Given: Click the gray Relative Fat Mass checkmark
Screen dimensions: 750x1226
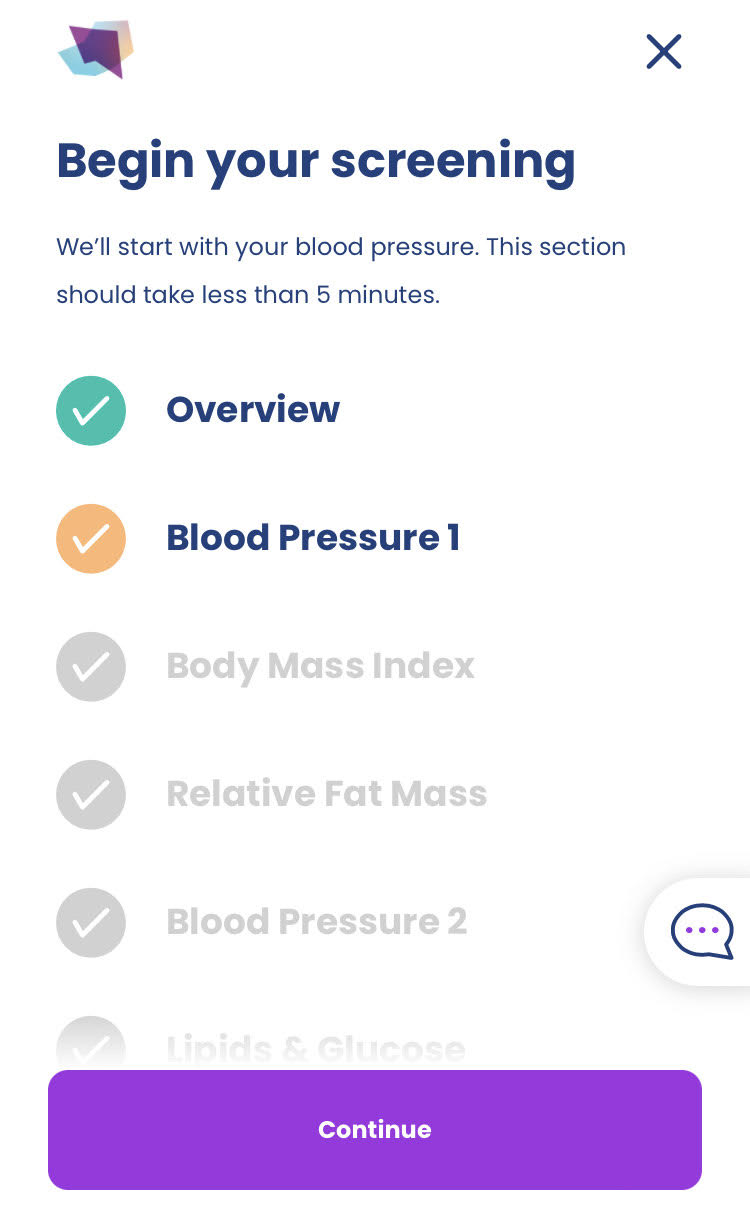Looking at the screenshot, I should 91,794.
